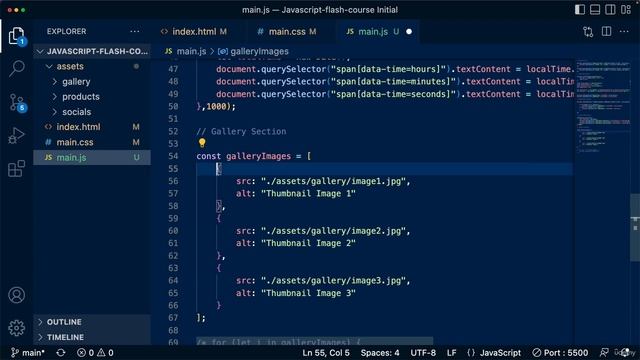
Task: Split the editor to the right
Action: click(x=607, y=31)
